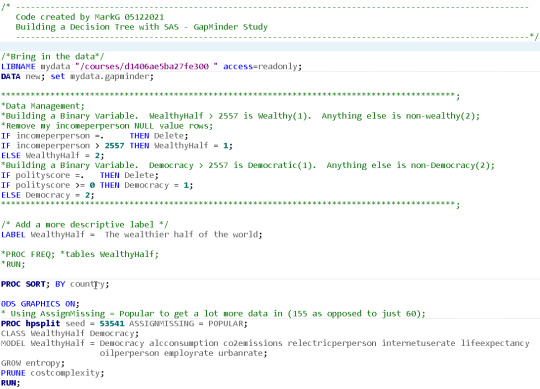Image resolution: width=540 pixels, height=389 pixels.
Task: Click the 'DATA new;' statement
Action: point(23,76)
